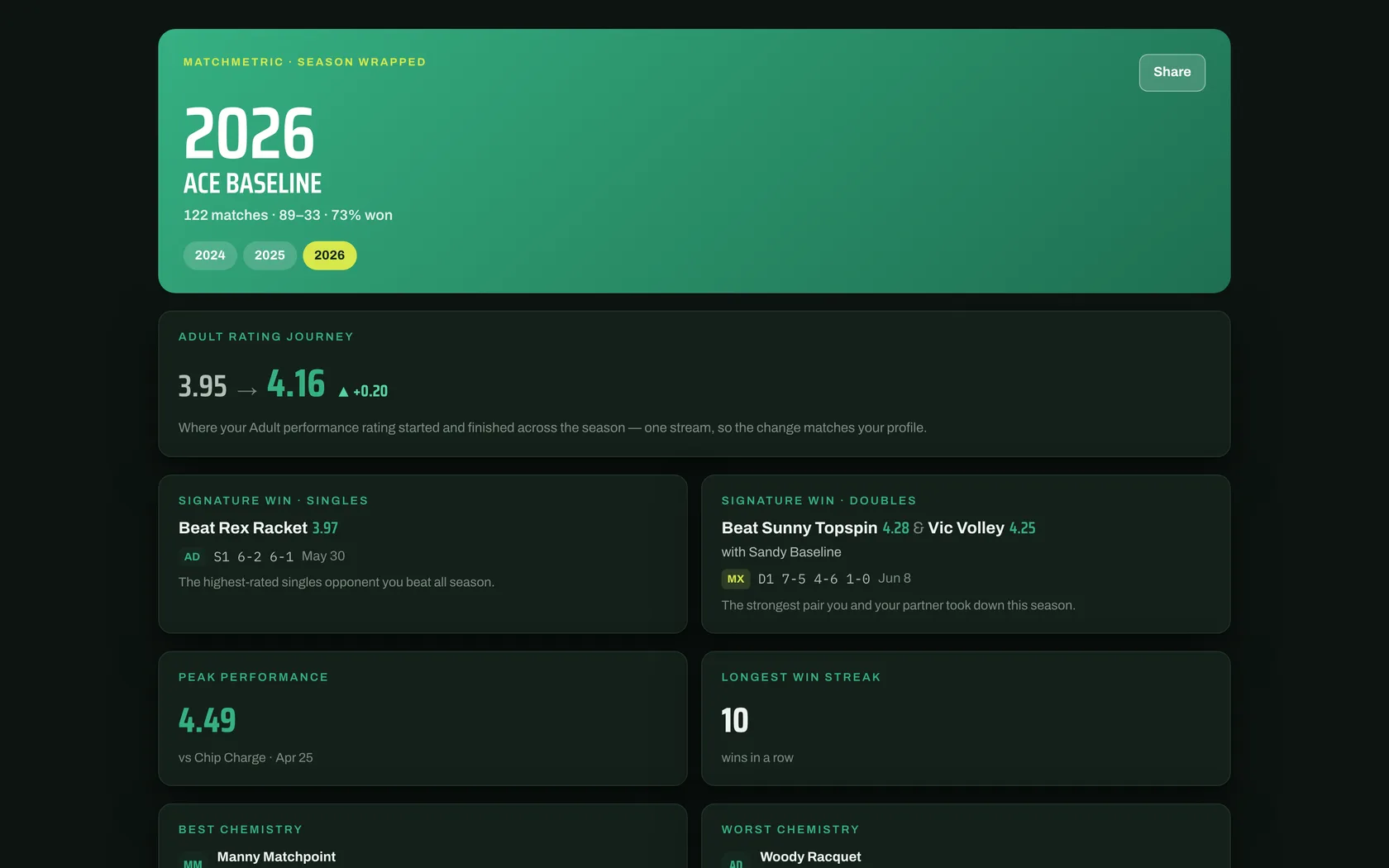
Task: Click Vic Volley's 4.25 rating
Action: 1022,528
